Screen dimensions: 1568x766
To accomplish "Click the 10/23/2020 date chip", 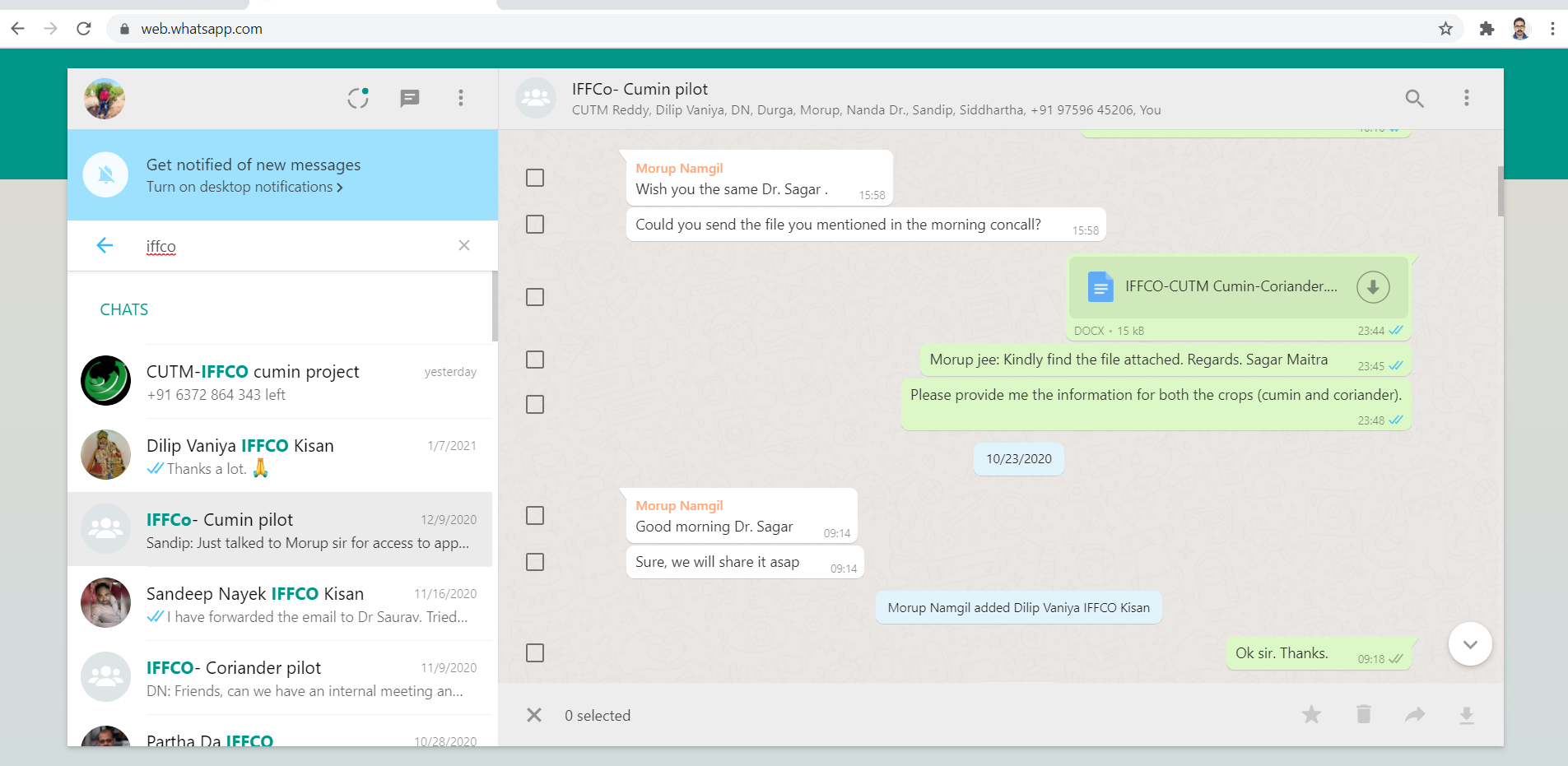I will 1019,459.
